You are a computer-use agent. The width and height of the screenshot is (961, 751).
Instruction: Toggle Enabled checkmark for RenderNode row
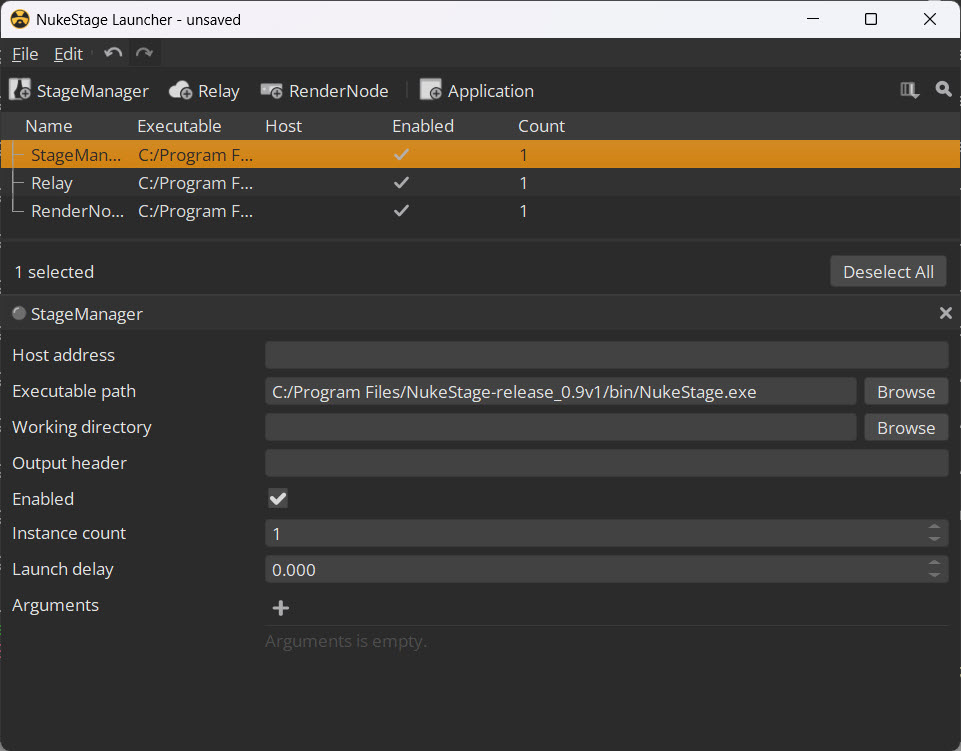(401, 211)
